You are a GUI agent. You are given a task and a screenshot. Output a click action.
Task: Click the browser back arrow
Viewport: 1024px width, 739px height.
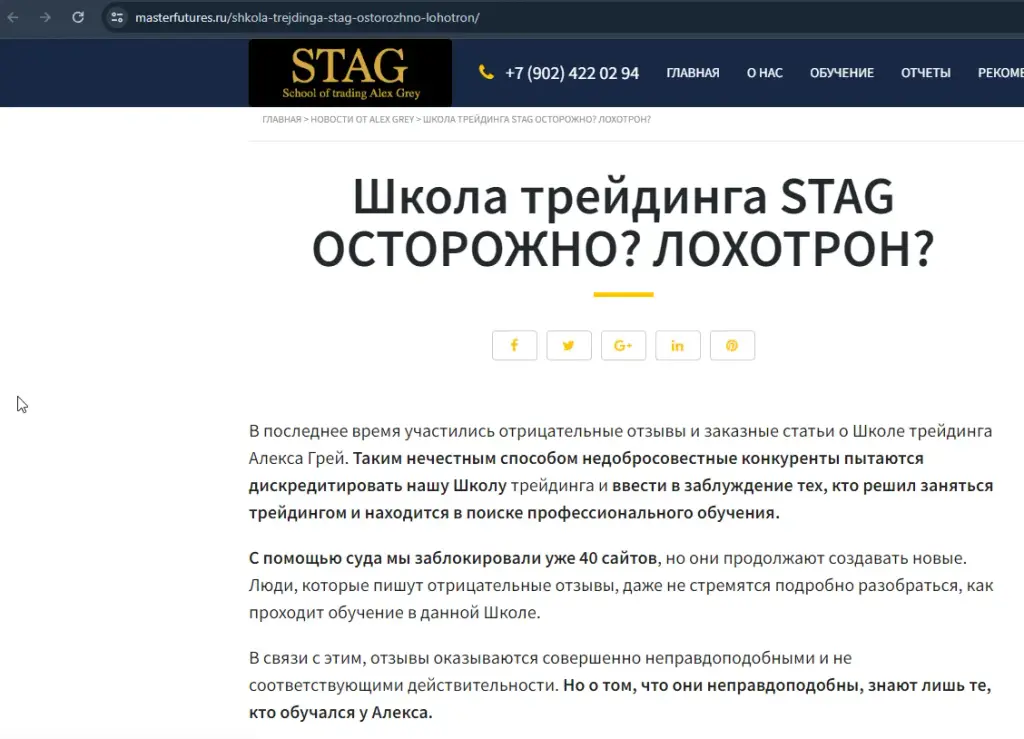click(13, 18)
